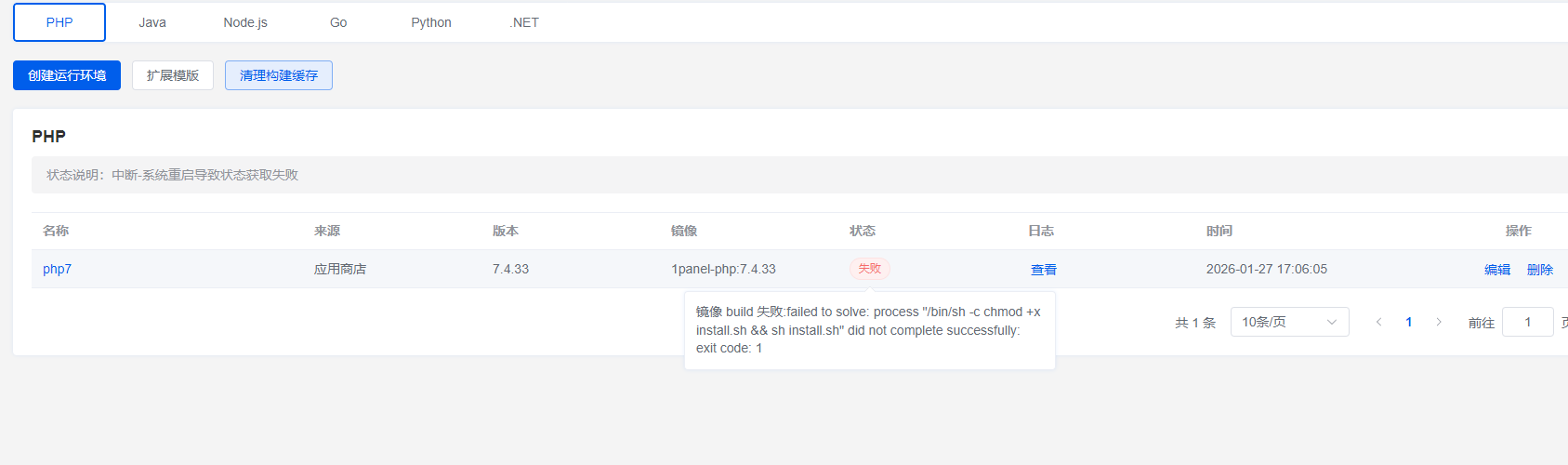Viewport: 1568px width, 465px height.
Task: Click the 创建运行环境 button
Action: (x=67, y=75)
